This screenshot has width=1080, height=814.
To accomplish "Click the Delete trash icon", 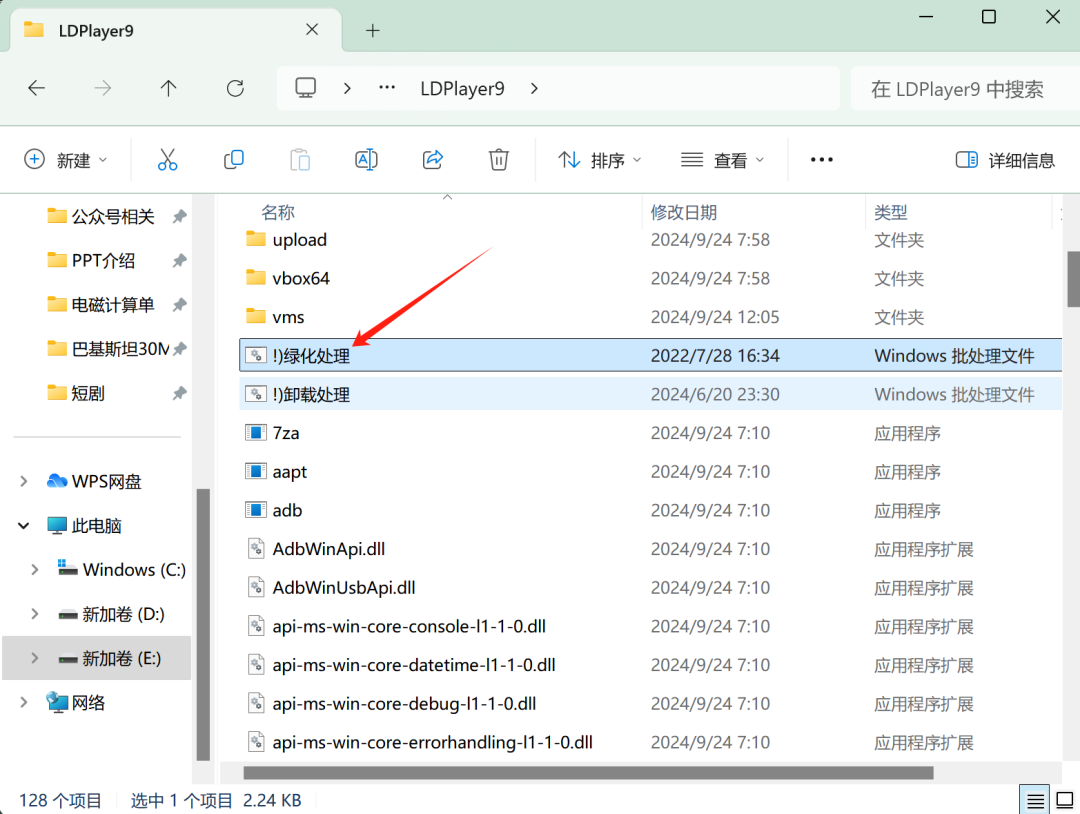I will (499, 160).
